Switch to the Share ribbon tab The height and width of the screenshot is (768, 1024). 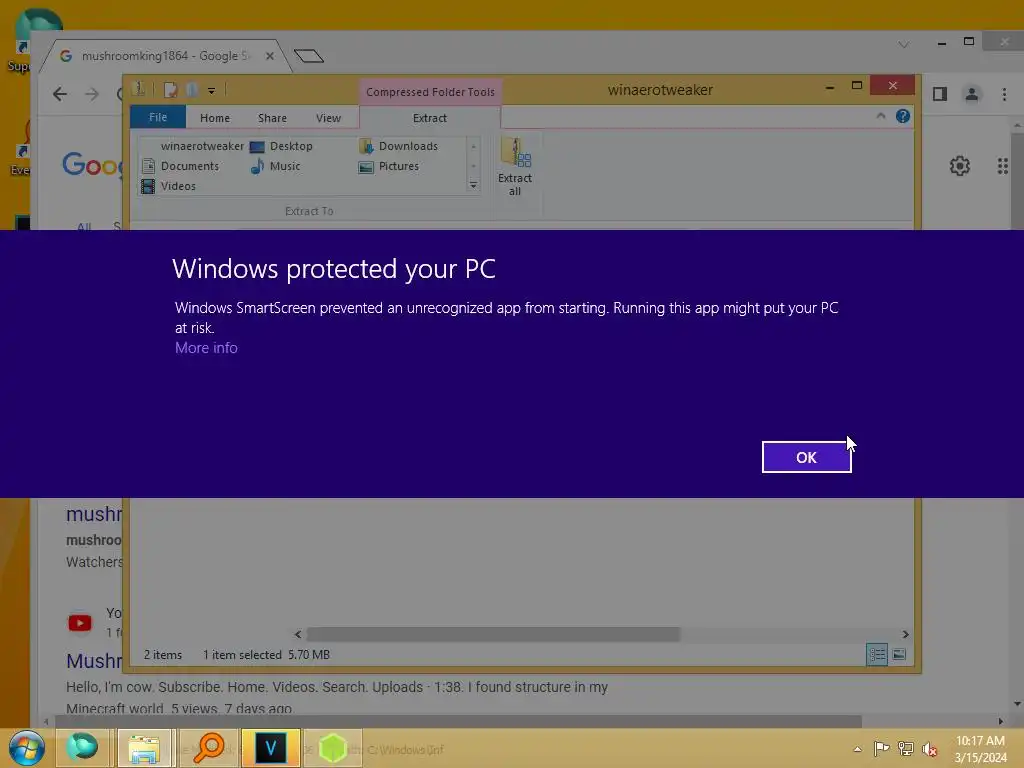(x=272, y=118)
